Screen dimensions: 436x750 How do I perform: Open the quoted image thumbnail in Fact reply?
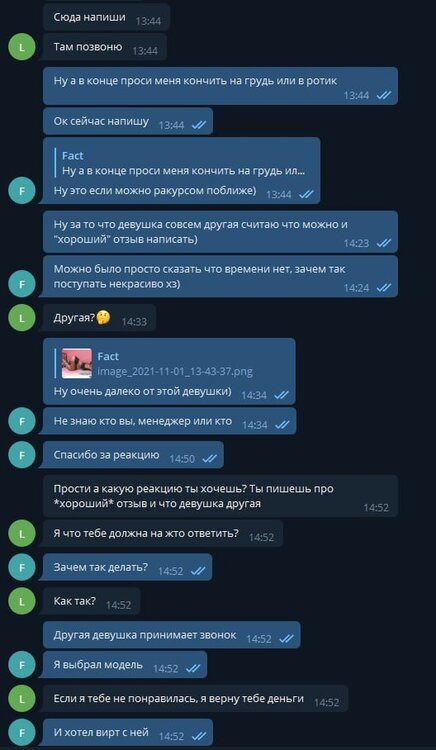(77, 364)
